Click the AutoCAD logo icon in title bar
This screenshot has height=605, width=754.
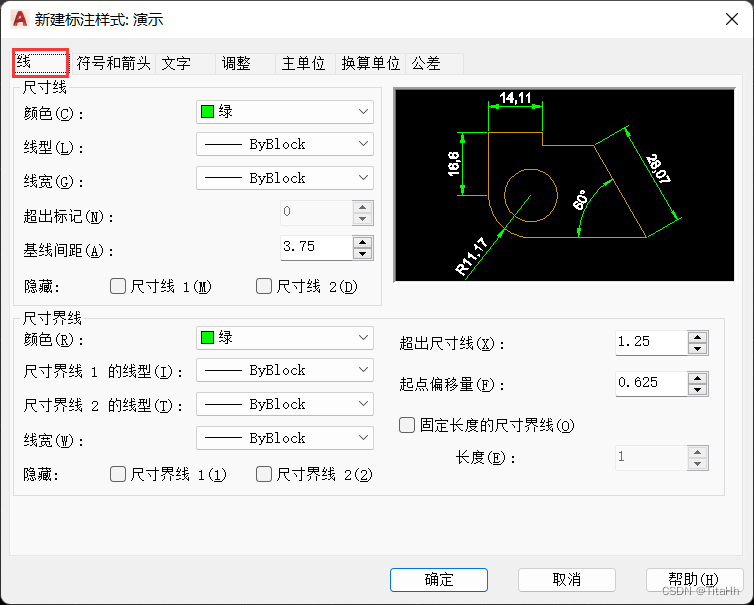pos(20,19)
